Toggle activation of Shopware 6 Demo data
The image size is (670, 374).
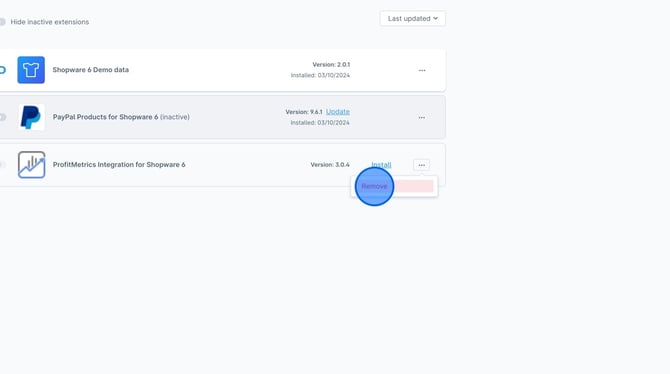2,70
